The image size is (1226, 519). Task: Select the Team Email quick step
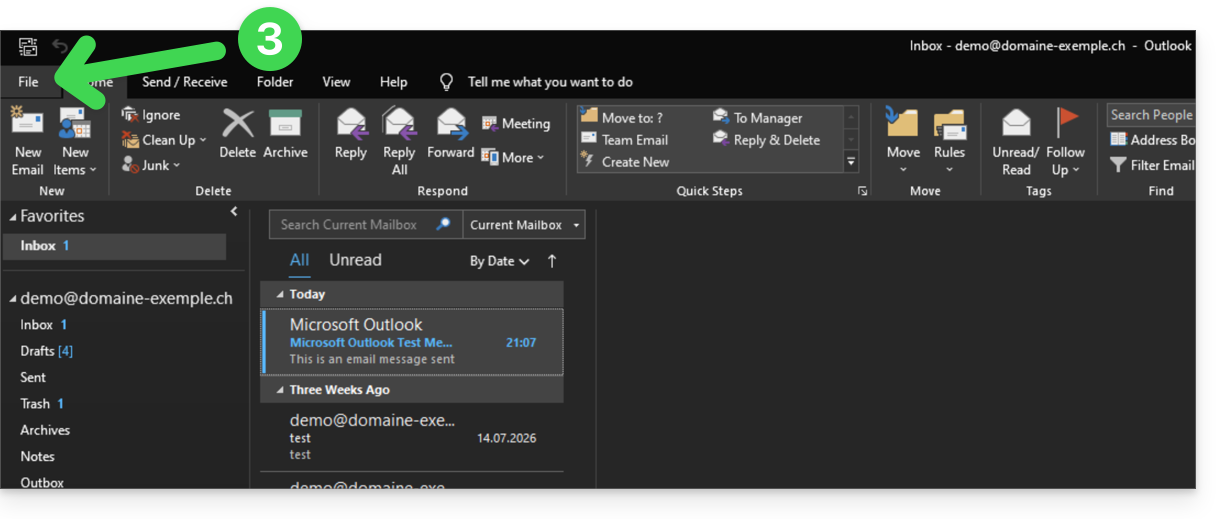(x=624, y=140)
